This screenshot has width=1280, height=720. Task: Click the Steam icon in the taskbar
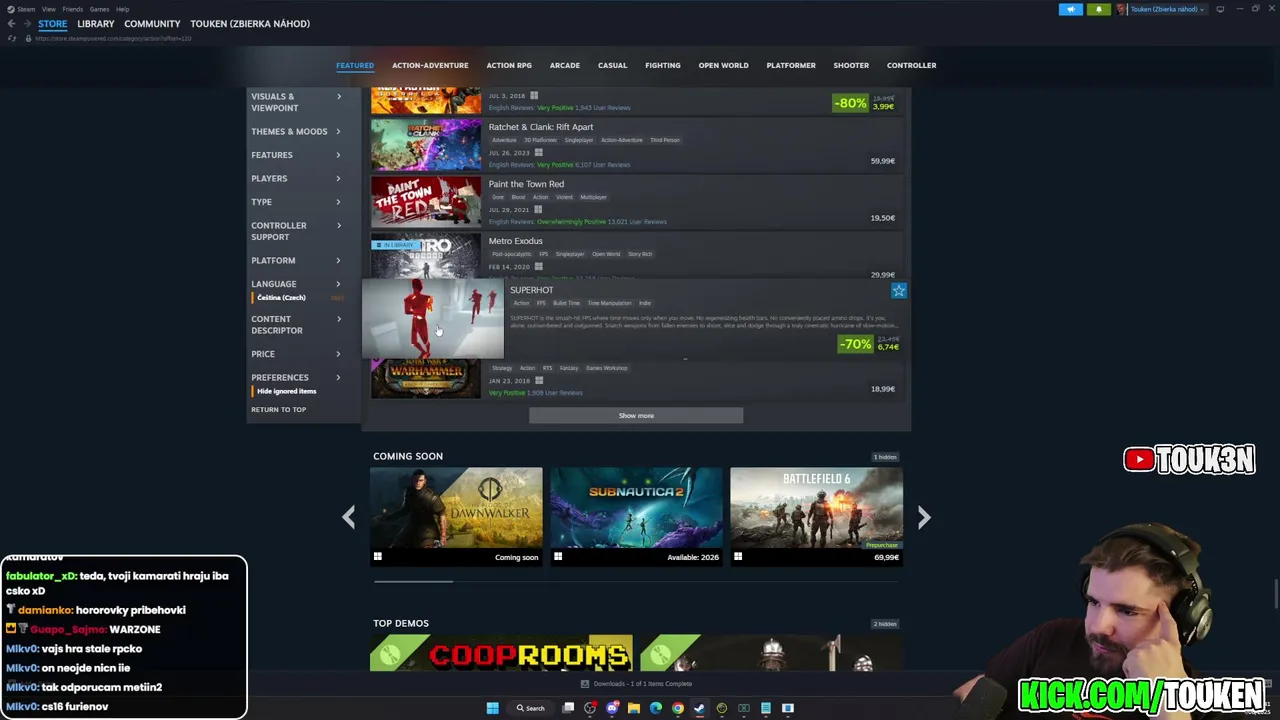pyautogui.click(x=699, y=708)
